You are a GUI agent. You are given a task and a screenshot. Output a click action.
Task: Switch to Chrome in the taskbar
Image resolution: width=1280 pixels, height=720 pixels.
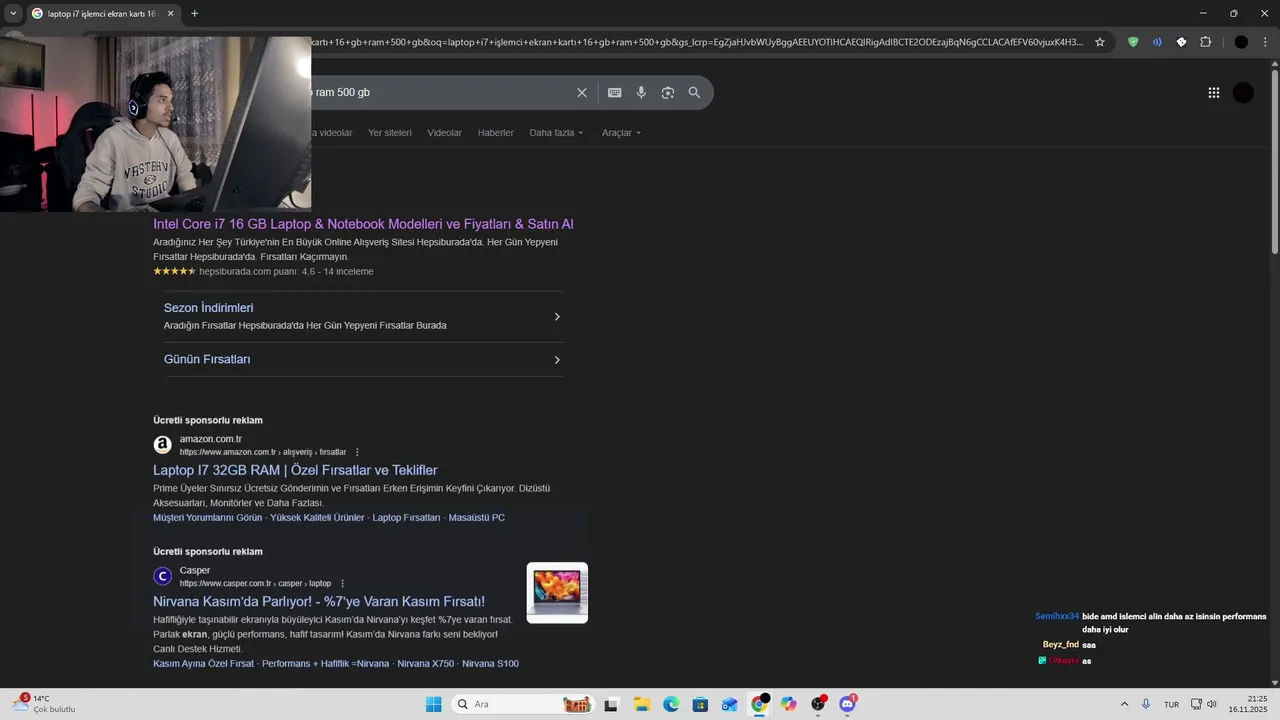point(760,704)
